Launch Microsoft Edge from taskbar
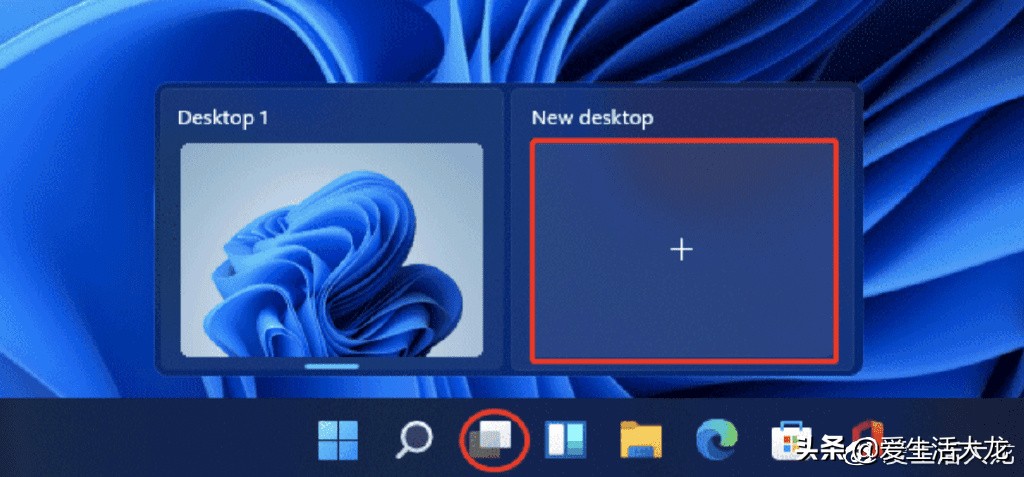 point(716,440)
